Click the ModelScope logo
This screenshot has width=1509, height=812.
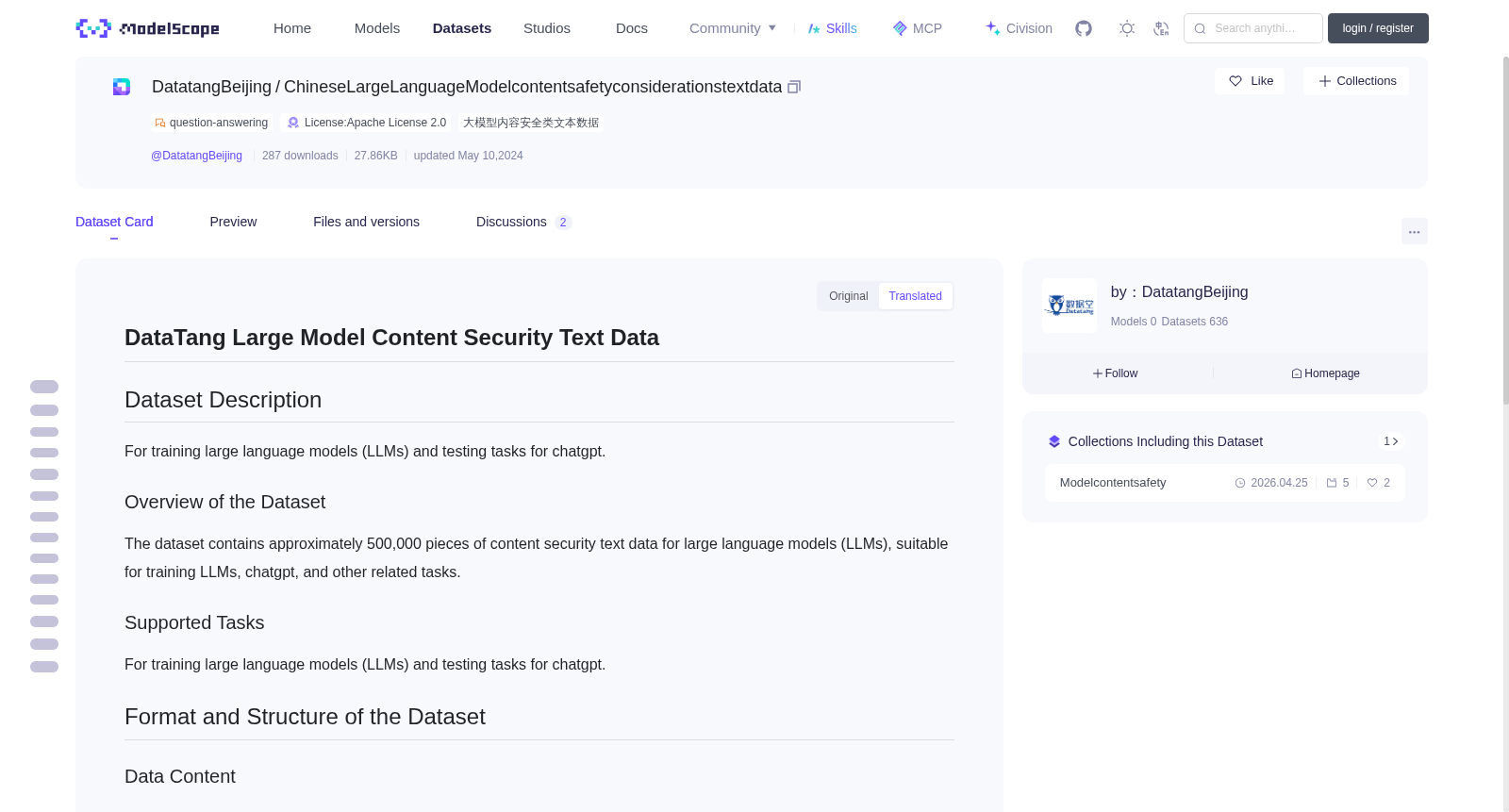(x=147, y=28)
